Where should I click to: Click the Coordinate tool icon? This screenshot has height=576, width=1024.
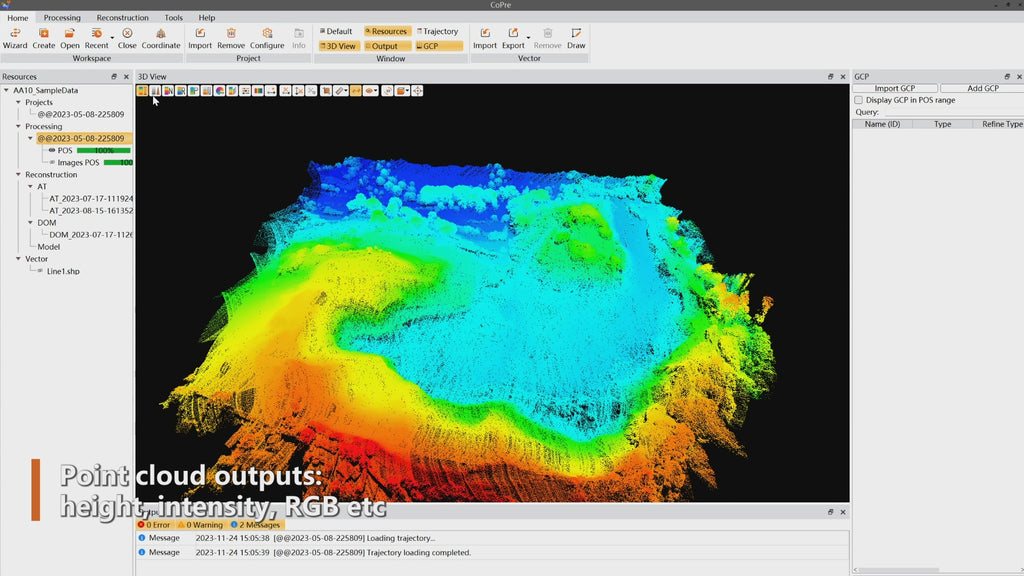(x=160, y=34)
